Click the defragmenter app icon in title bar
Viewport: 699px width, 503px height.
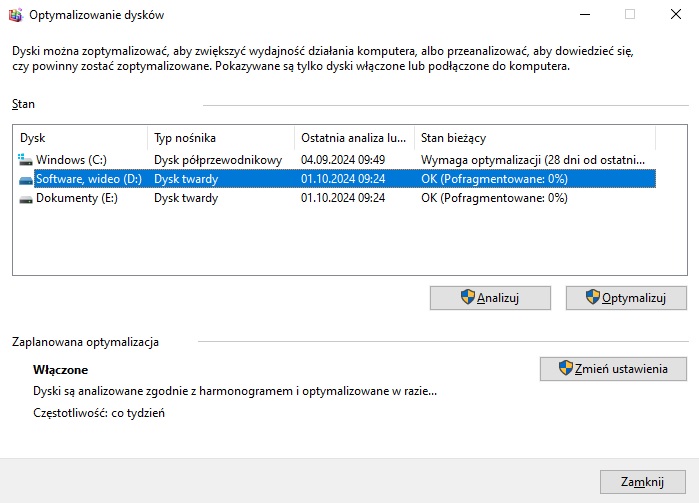point(15,15)
